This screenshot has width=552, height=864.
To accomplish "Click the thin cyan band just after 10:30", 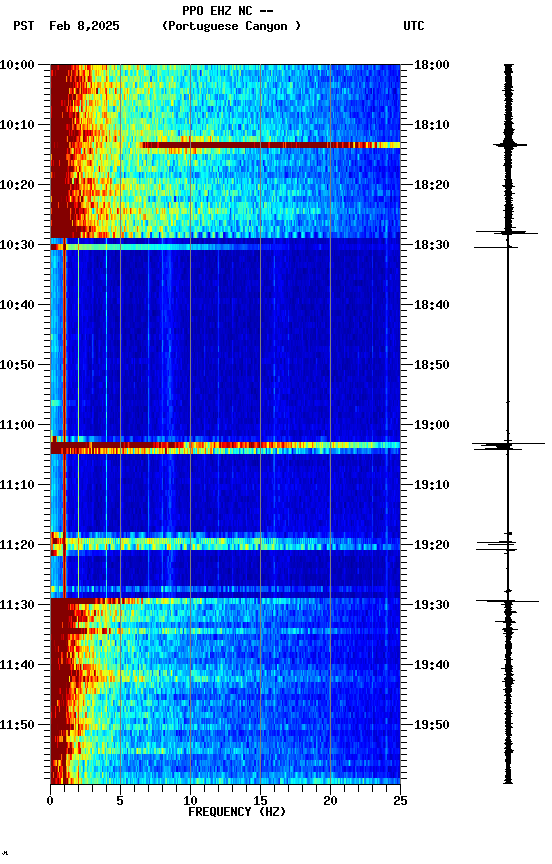I will click(225, 247).
